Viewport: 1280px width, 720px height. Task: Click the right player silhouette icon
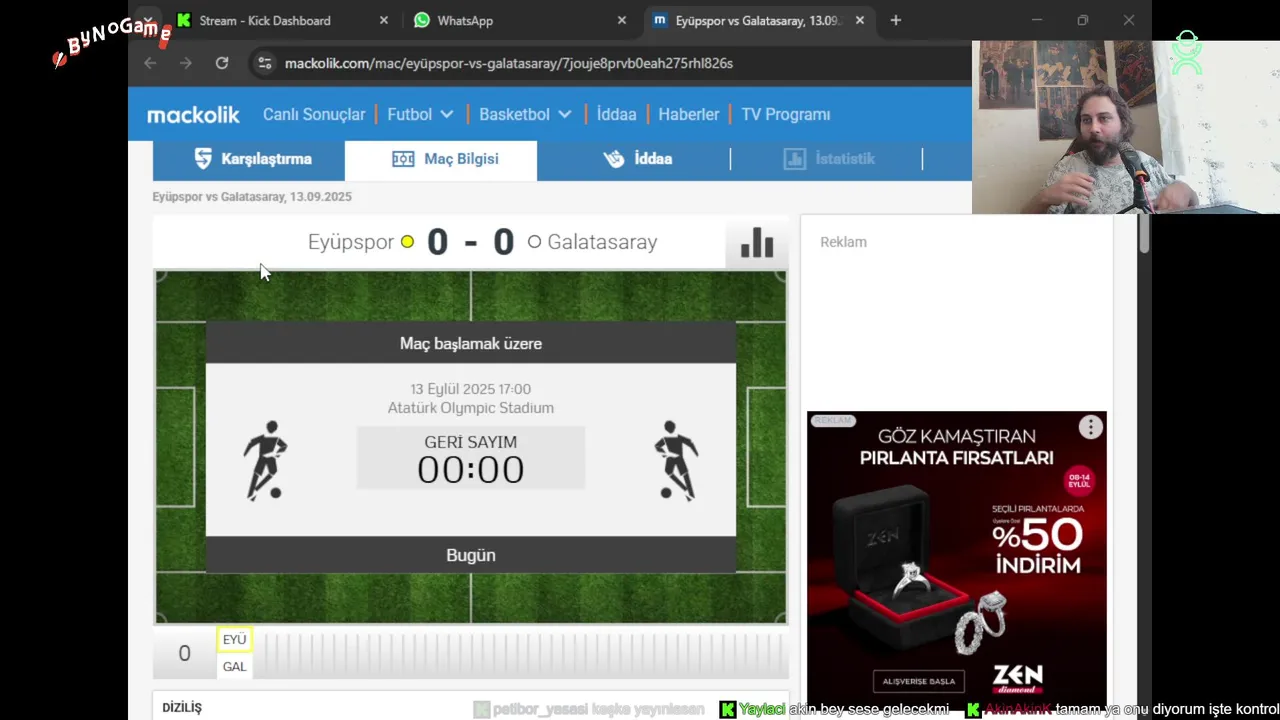coord(676,460)
